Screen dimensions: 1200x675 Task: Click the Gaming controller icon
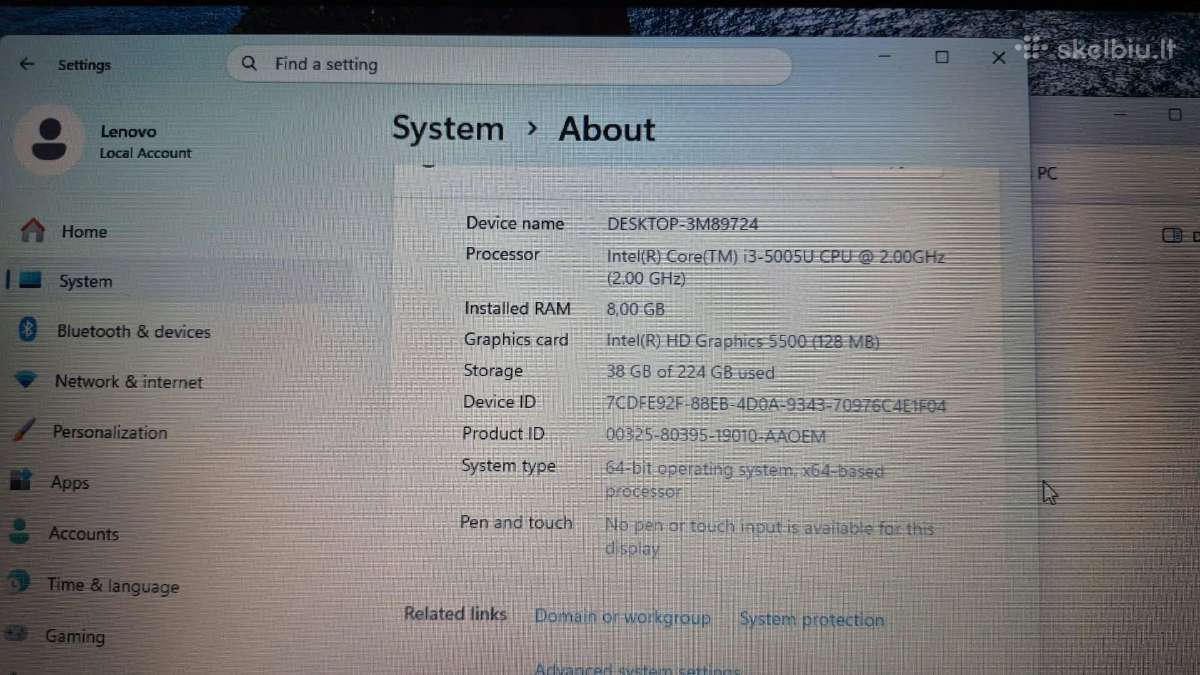(16, 634)
